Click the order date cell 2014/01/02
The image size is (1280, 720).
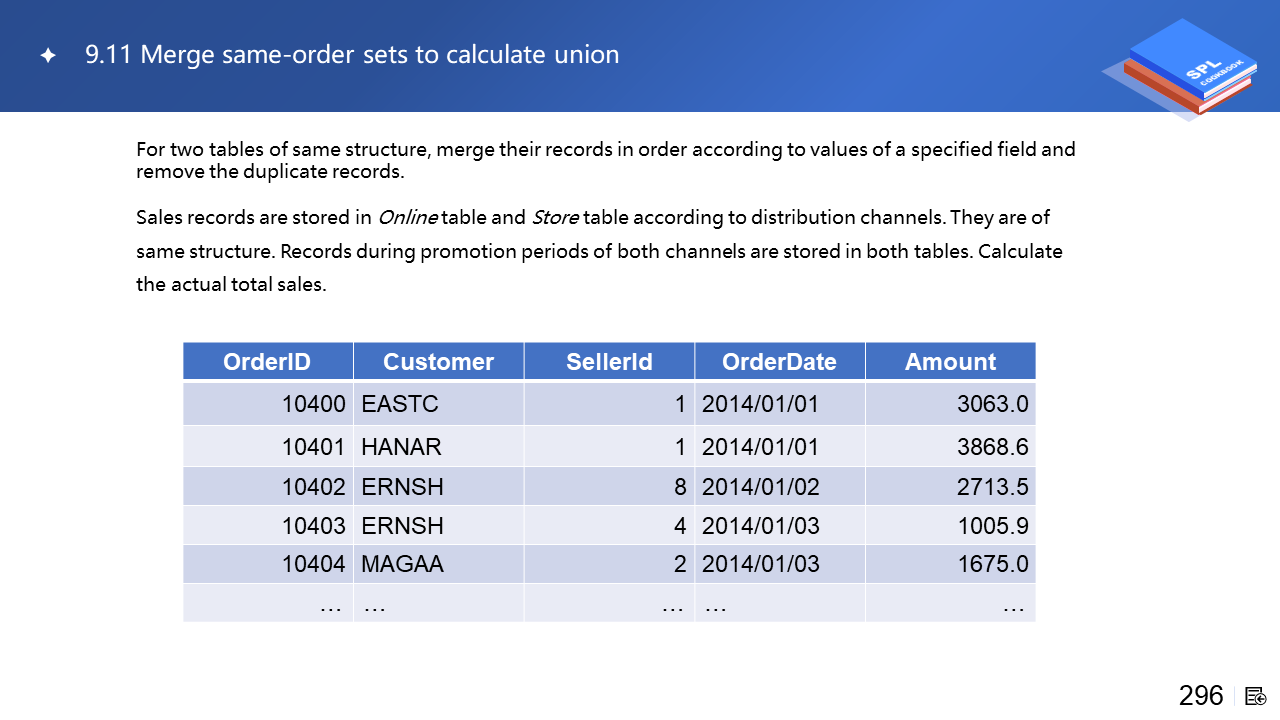tap(760, 487)
